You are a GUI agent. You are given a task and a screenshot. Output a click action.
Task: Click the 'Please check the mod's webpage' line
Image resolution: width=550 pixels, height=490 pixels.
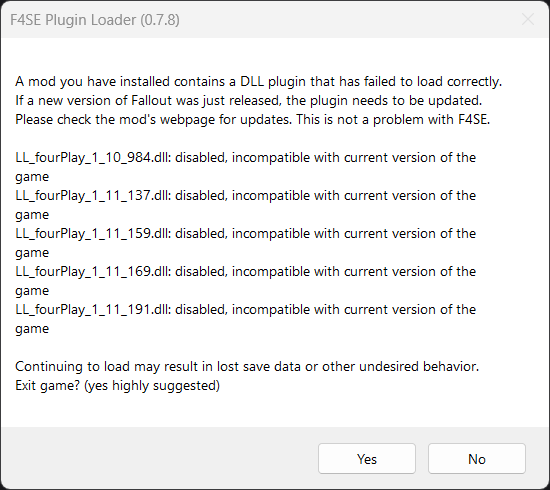[x=253, y=120]
